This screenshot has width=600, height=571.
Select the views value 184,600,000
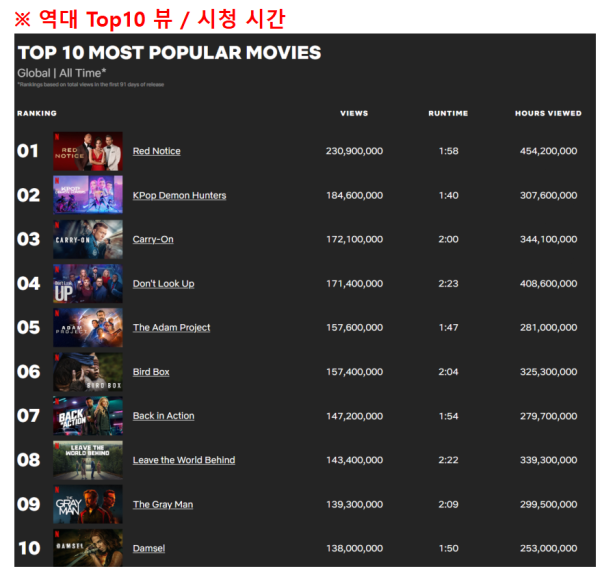[354, 196]
